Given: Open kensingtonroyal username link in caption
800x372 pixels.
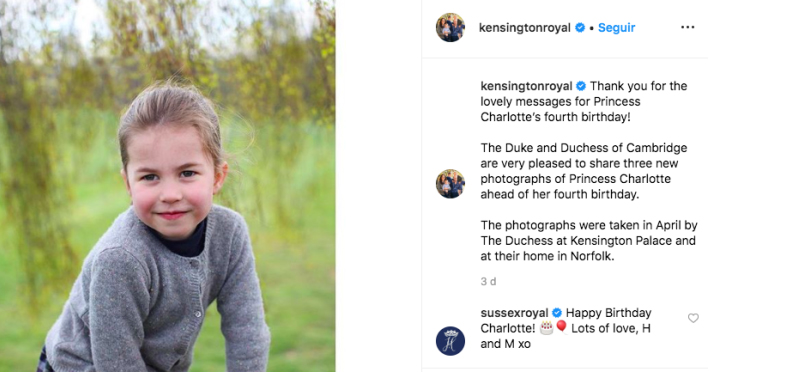Looking at the screenshot, I should pos(527,86).
